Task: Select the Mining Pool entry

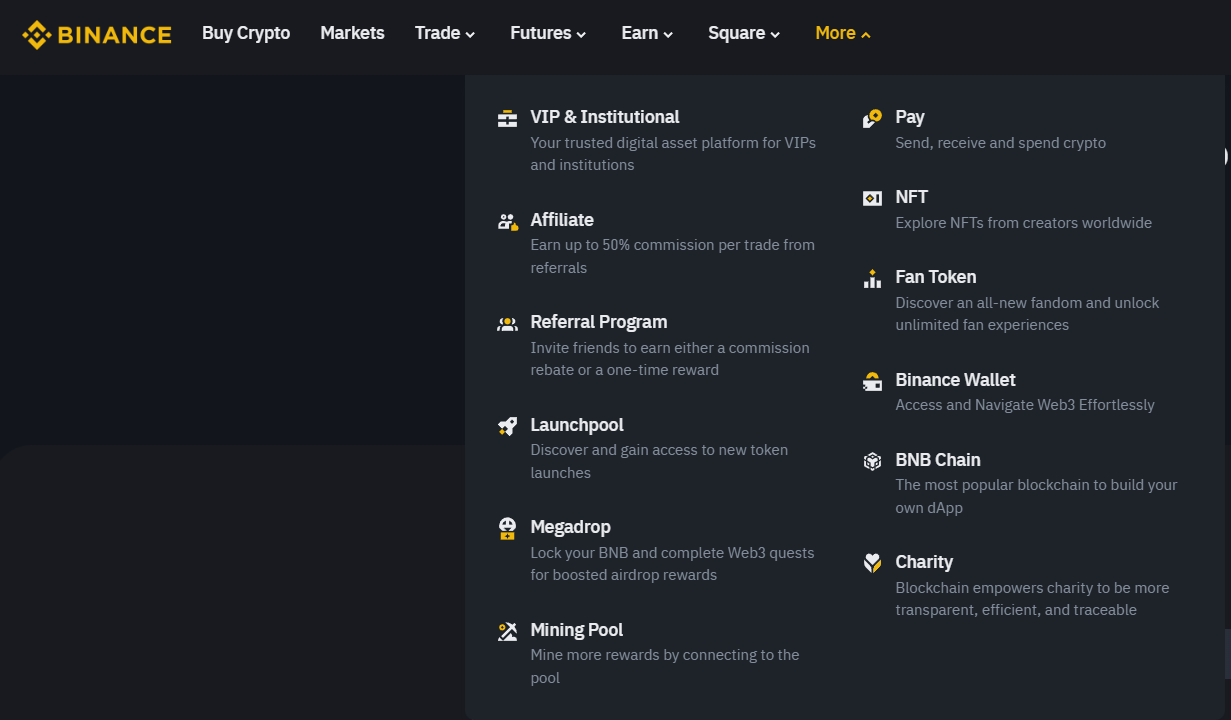Action: click(658, 653)
